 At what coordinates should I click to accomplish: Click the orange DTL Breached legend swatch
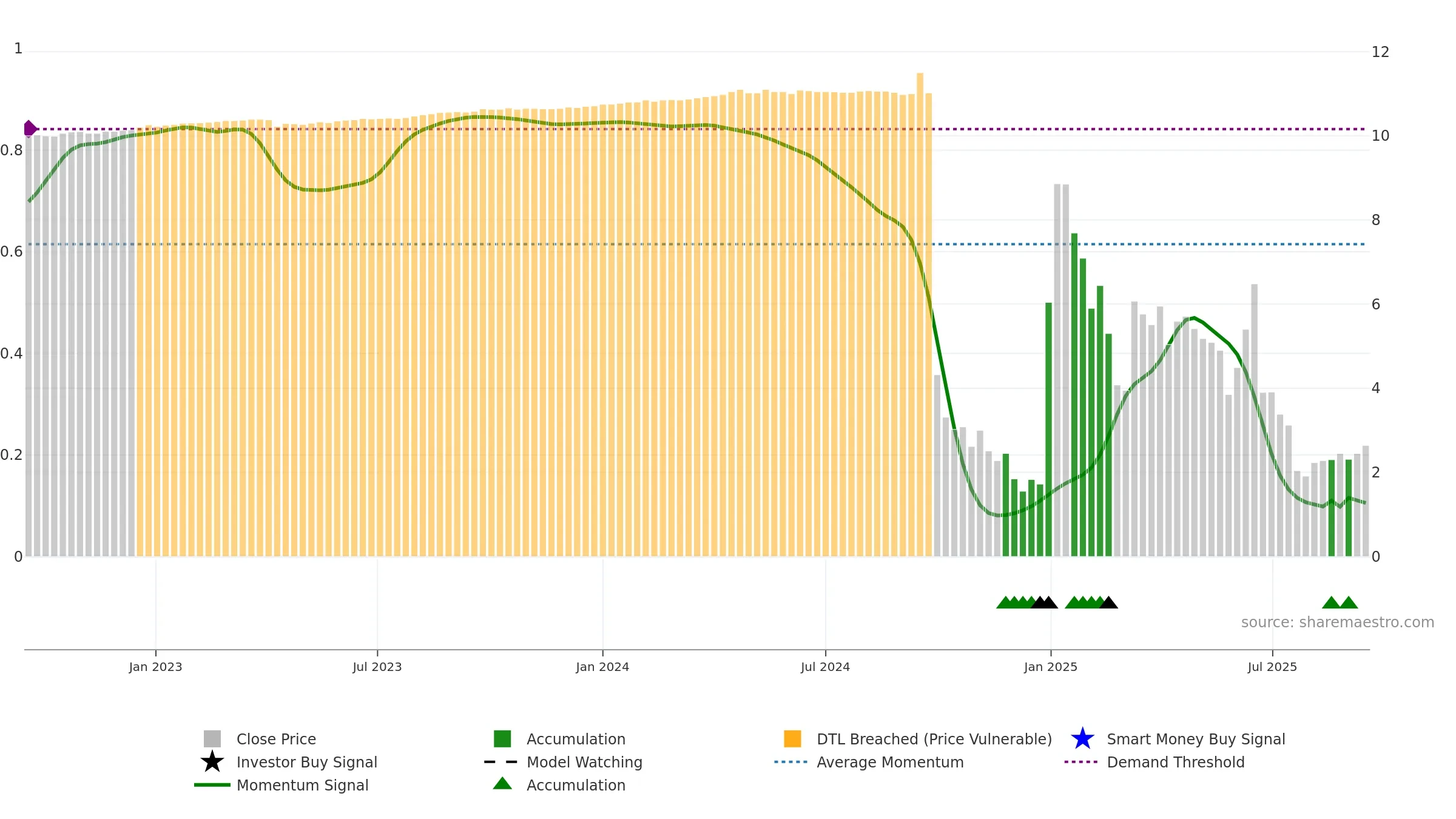pyautogui.click(x=792, y=739)
